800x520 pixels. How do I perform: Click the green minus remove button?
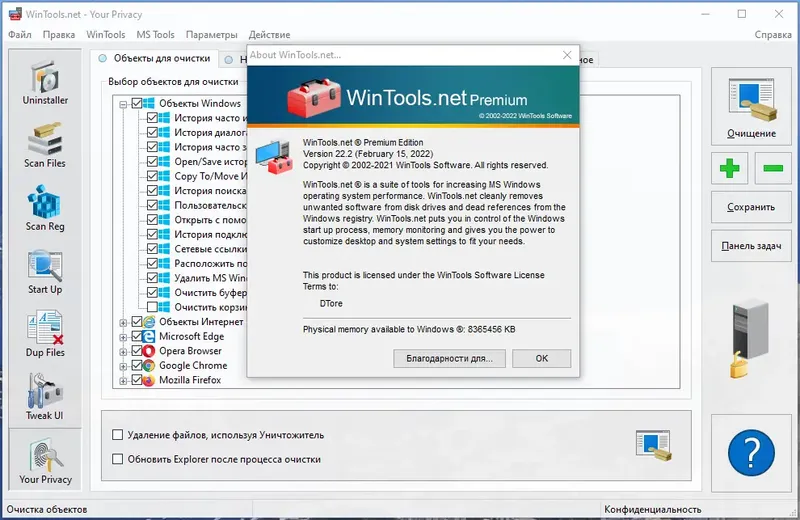click(x=773, y=168)
